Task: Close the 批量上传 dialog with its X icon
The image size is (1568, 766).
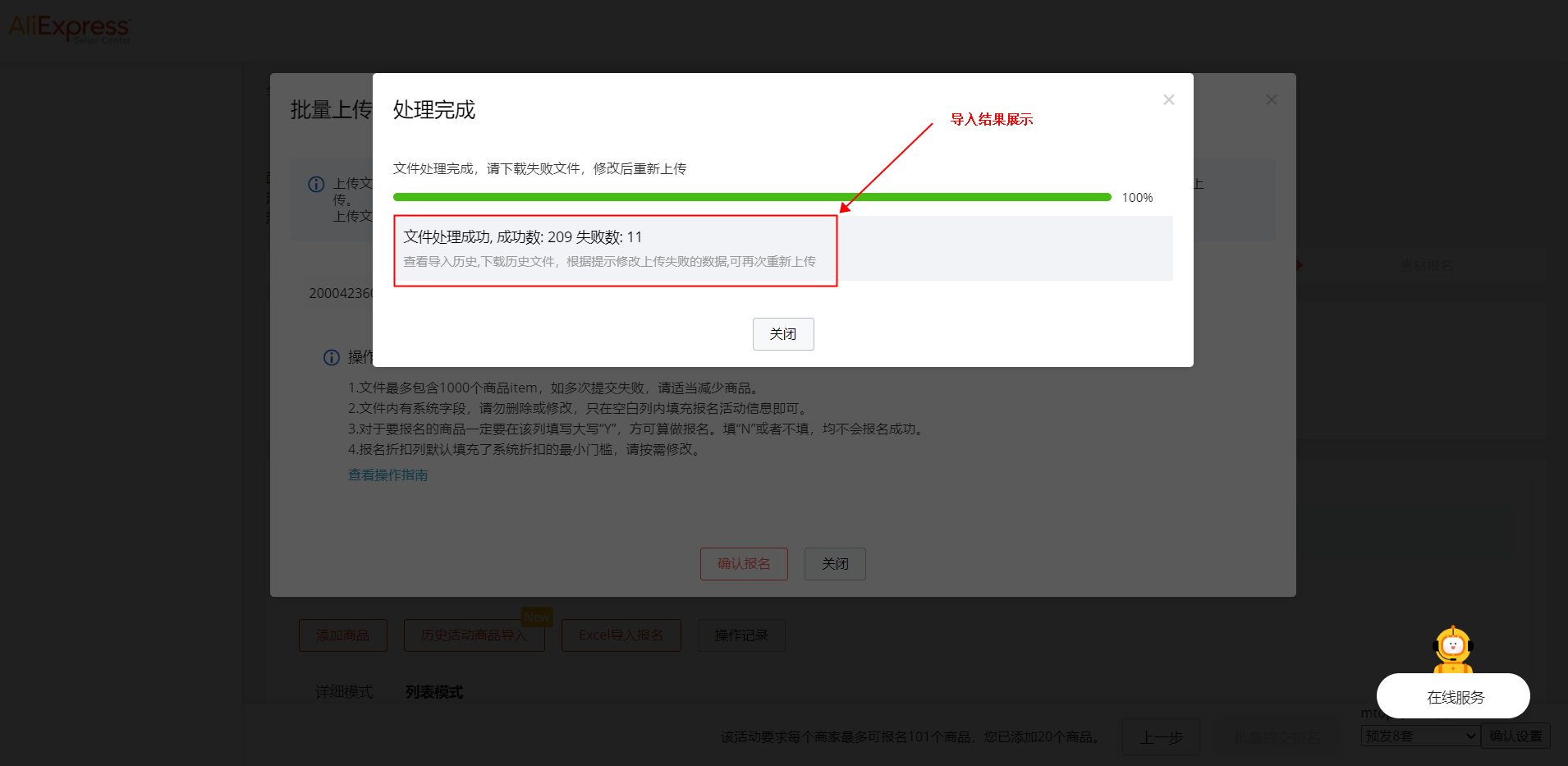Action: (1271, 99)
